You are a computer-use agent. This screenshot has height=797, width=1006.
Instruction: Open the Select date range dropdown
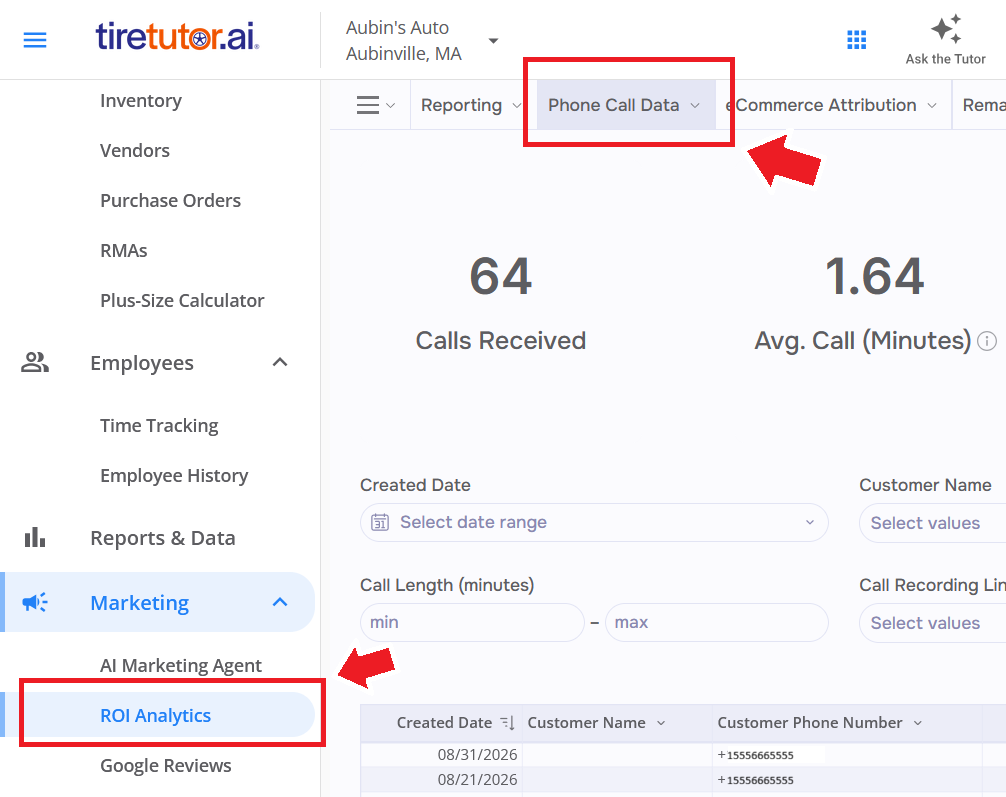(594, 522)
